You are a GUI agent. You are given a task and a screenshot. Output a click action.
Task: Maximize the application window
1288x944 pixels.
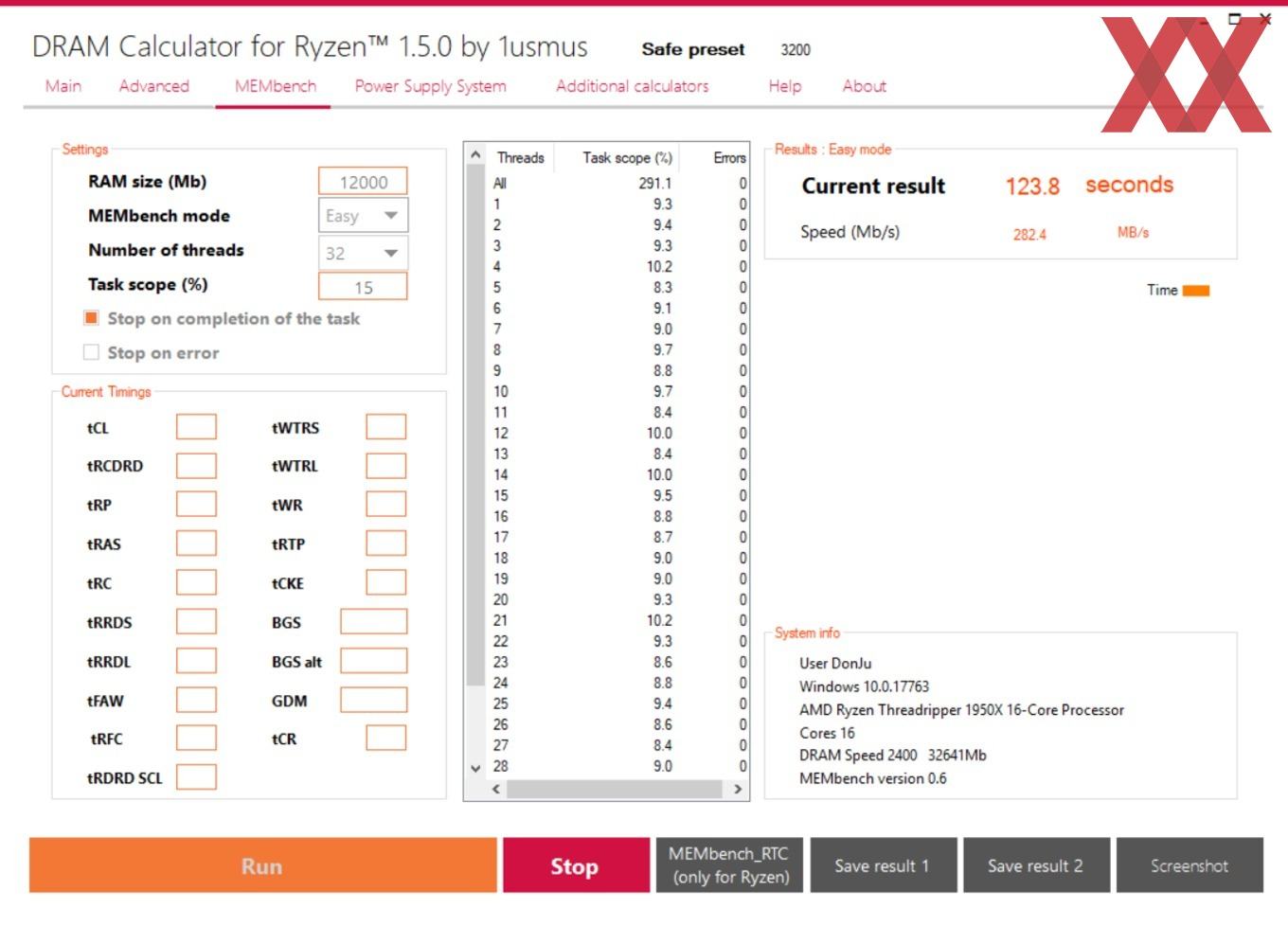[1234, 18]
